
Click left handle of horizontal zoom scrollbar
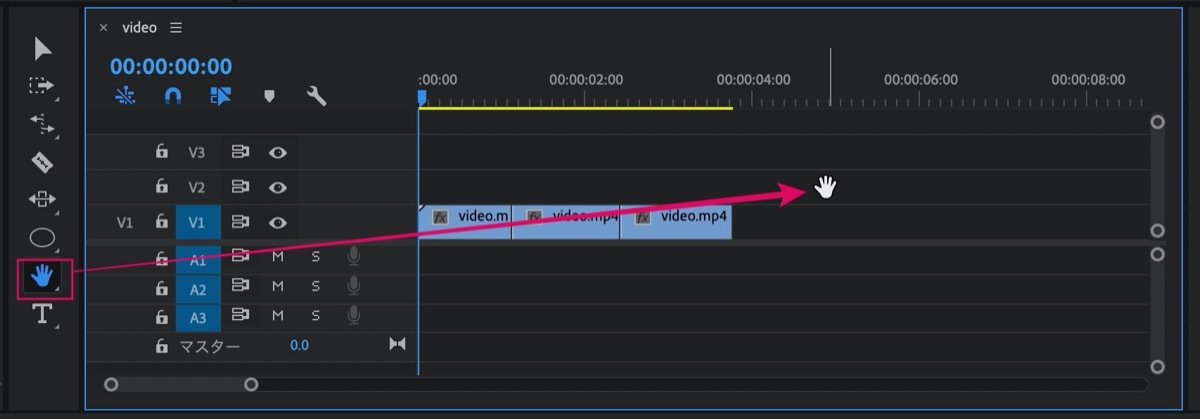point(111,384)
